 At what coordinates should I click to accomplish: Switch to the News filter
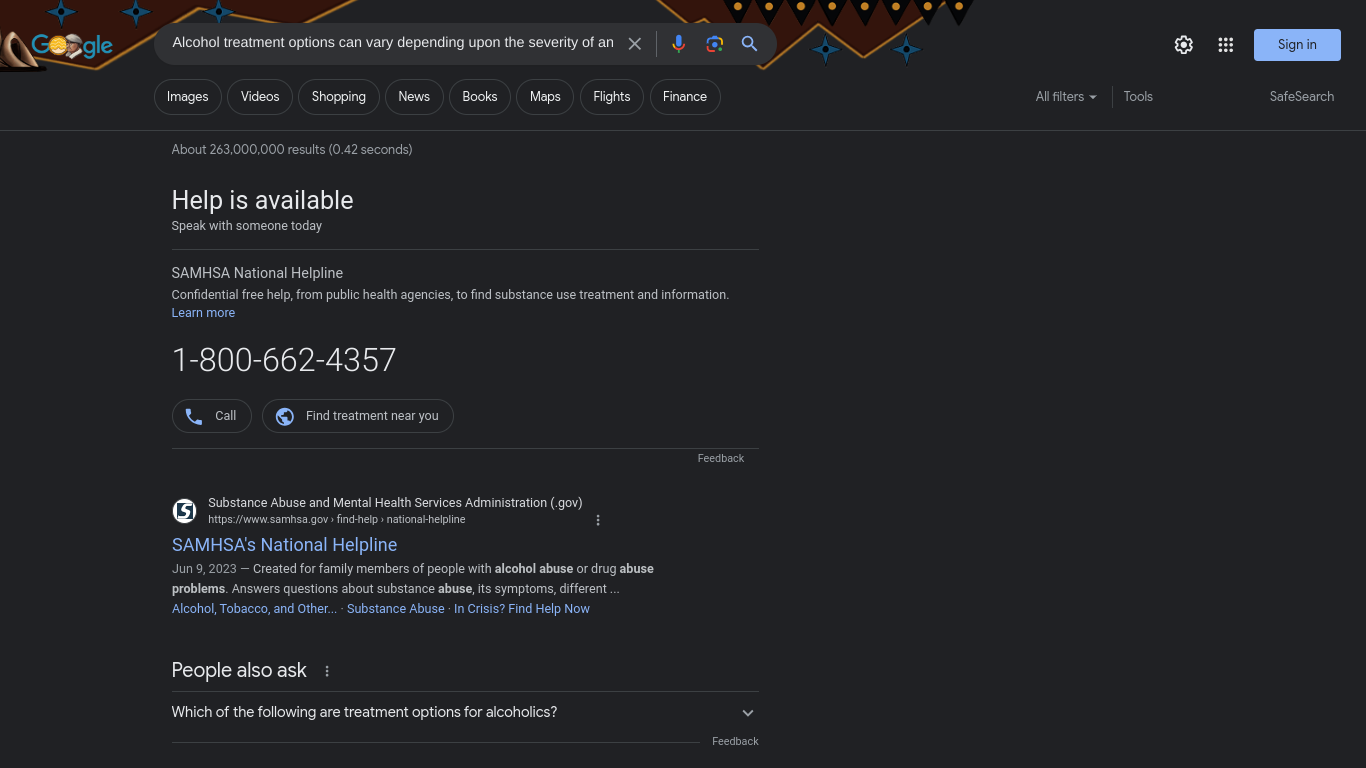[414, 97]
